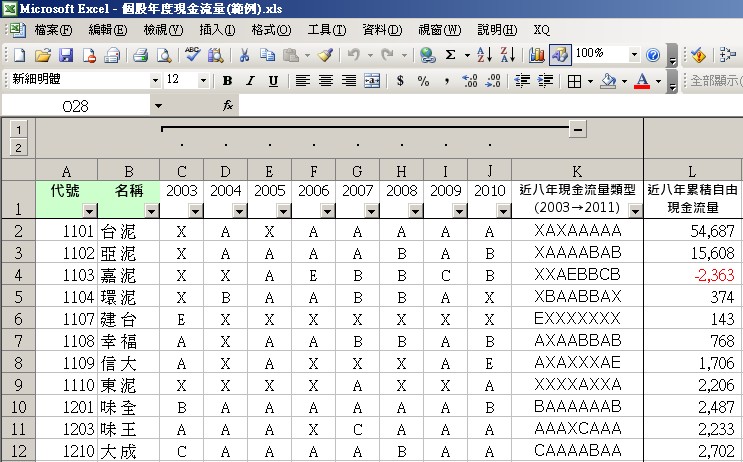Viewport: 743px width, 462px height.
Task: Save the workbook with the floppy icon
Action: pyautogui.click(x=66, y=55)
